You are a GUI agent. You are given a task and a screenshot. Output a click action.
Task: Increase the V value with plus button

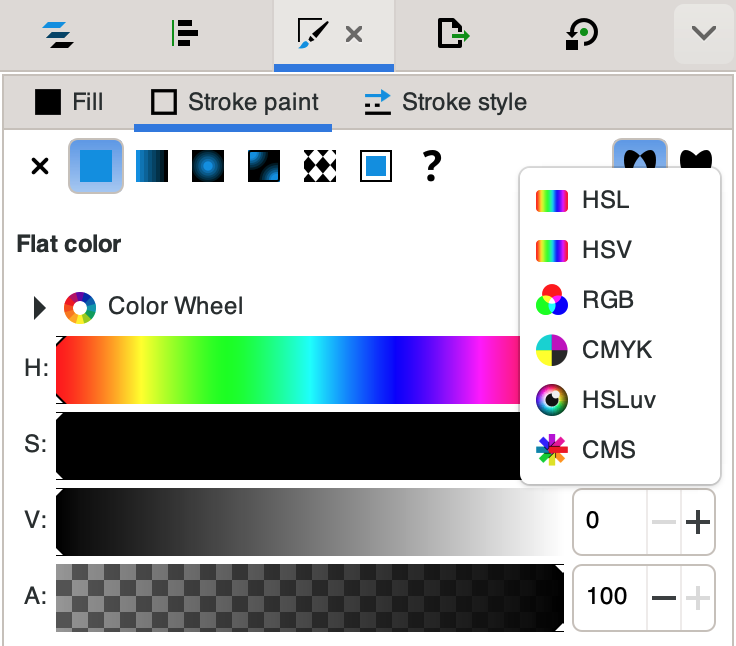(x=698, y=521)
